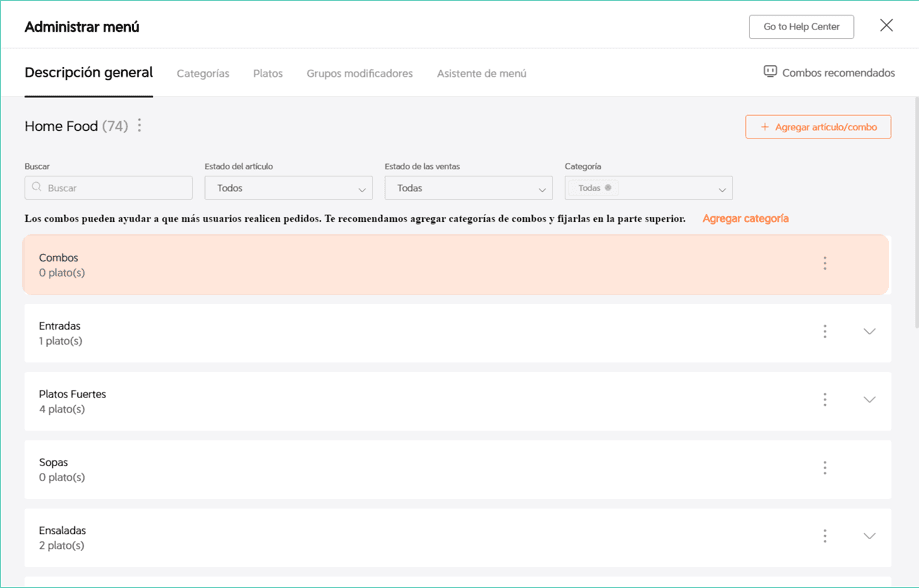Click the Sopas category name
The height and width of the screenshot is (588, 919).
point(53,462)
